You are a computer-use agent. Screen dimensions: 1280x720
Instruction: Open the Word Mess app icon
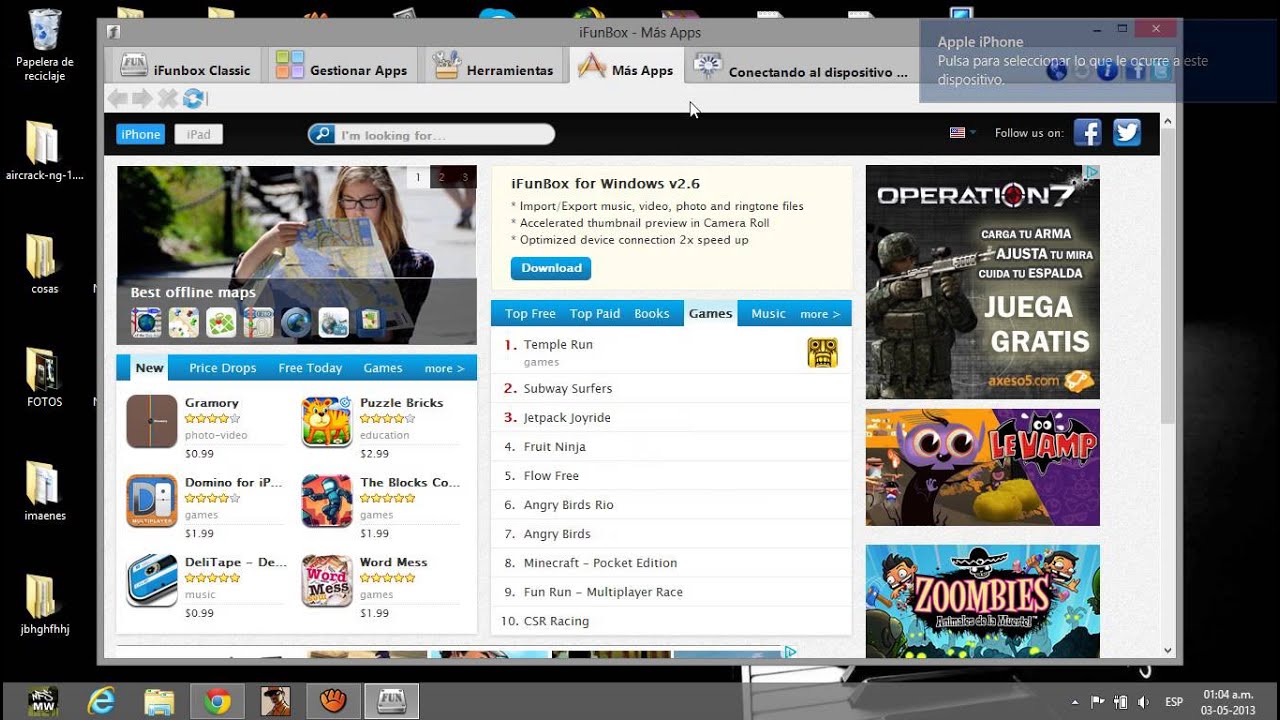coord(327,581)
